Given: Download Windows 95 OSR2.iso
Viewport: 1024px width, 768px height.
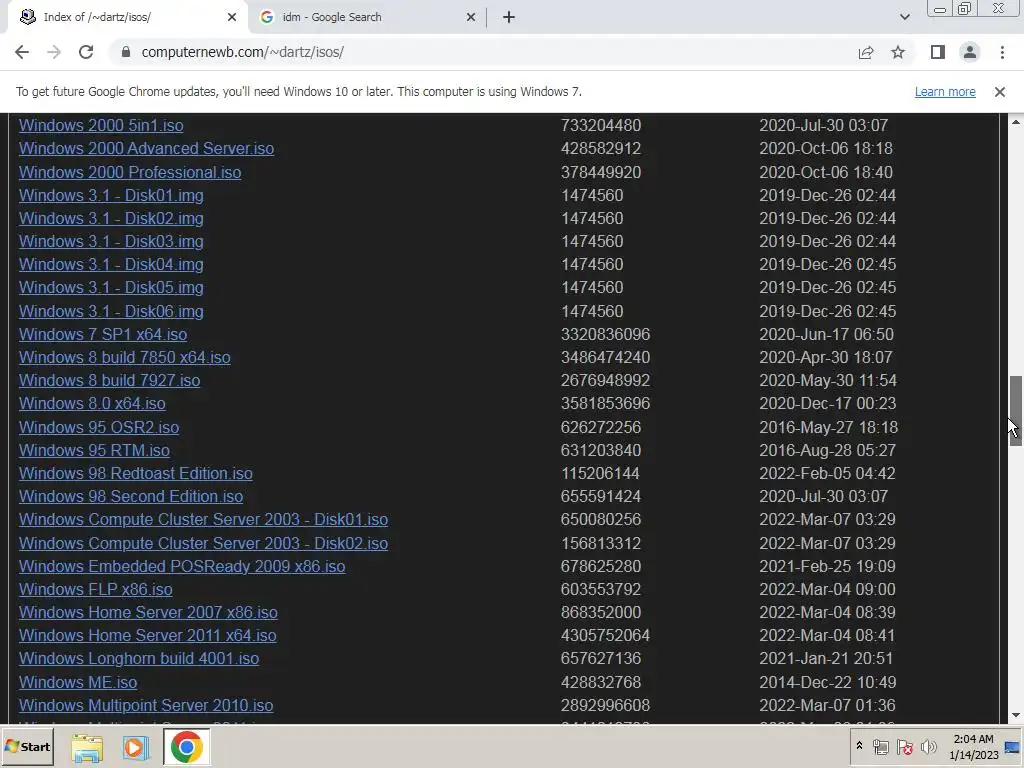Looking at the screenshot, I should click(x=99, y=428).
